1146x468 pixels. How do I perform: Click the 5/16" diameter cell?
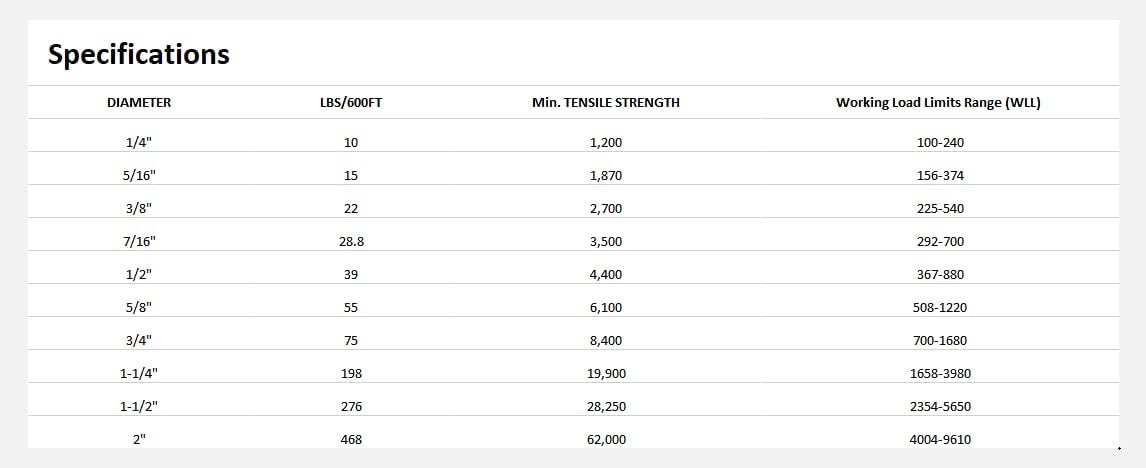coord(139,175)
